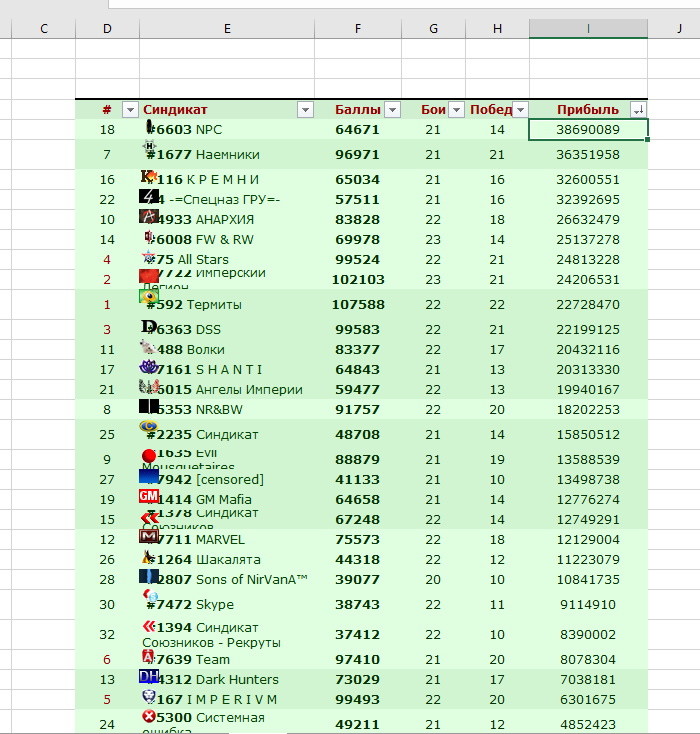Select column header E

point(227,29)
